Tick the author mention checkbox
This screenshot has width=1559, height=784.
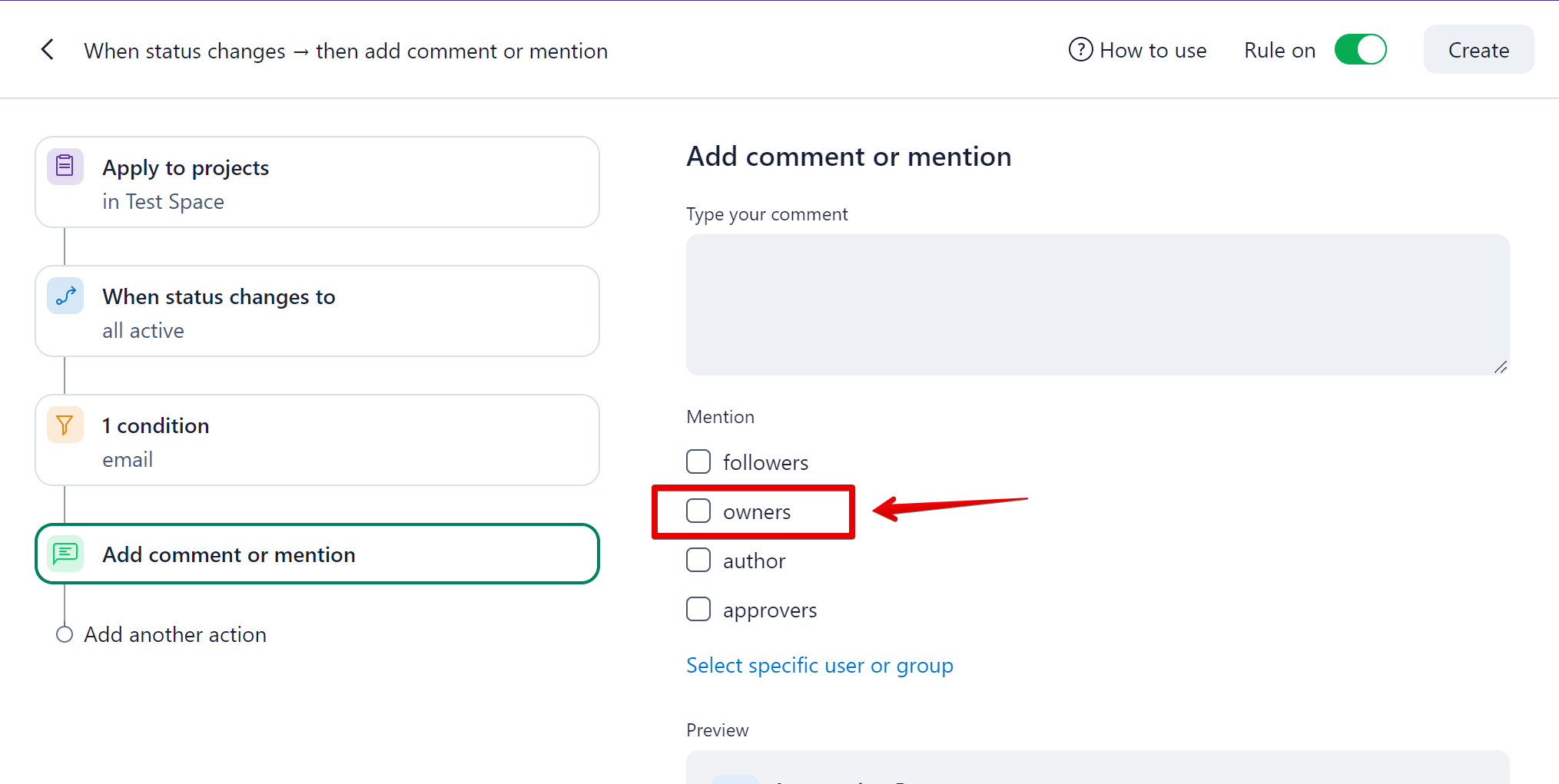click(698, 561)
